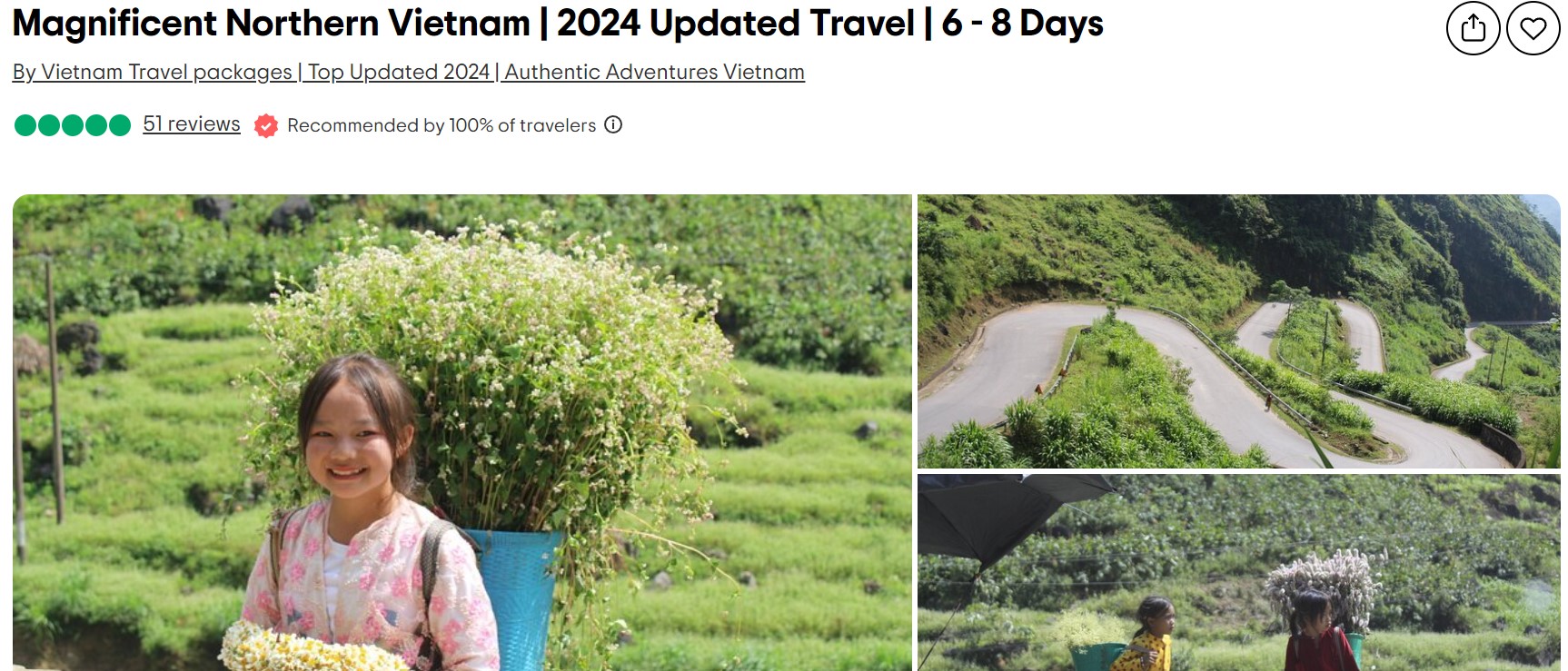Image resolution: width=1568 pixels, height=671 pixels.
Task: Click the Top Updated 2024 link segment
Action: tap(399, 72)
